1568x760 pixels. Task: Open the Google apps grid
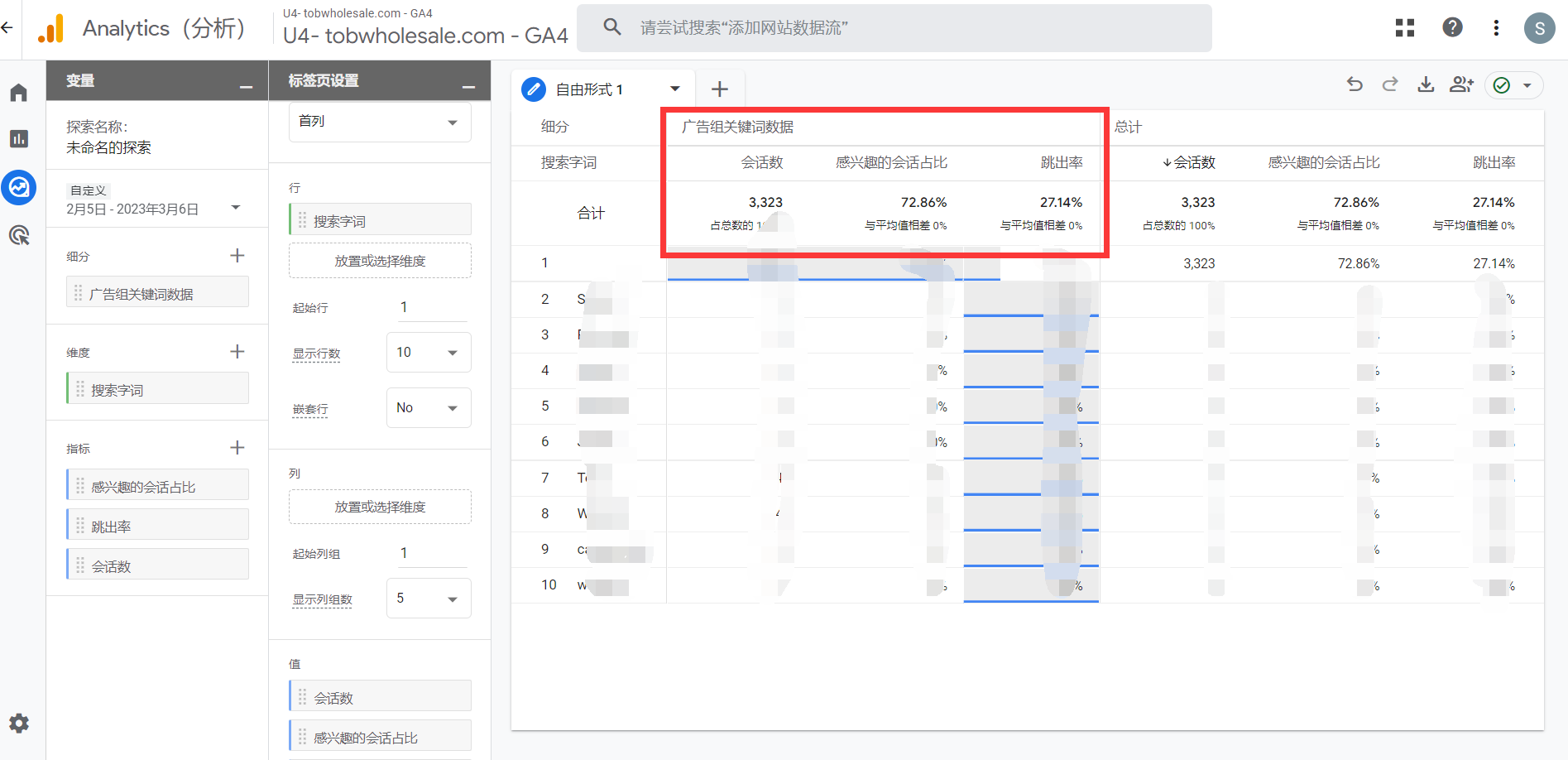click(x=1404, y=27)
